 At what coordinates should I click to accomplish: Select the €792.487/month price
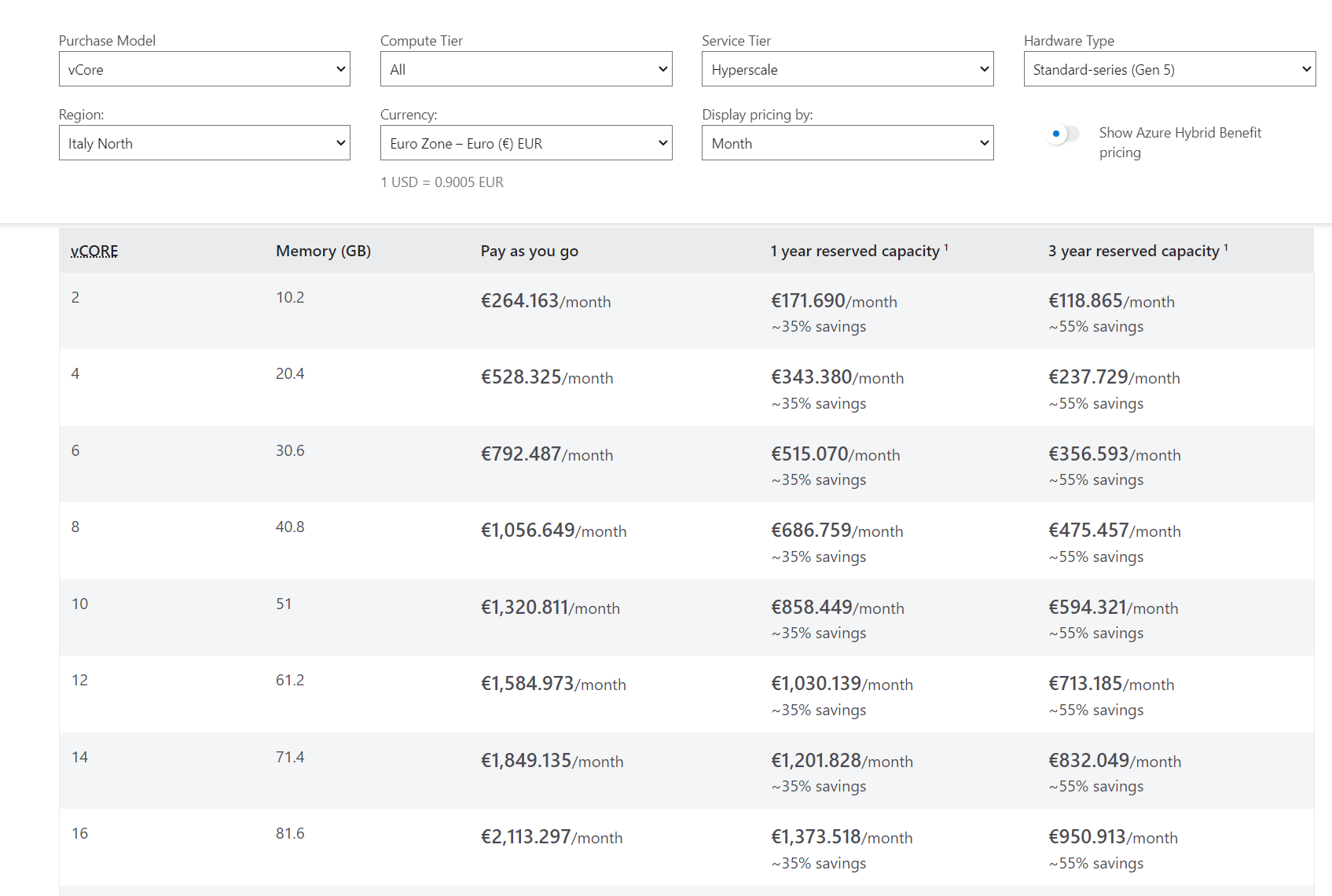tap(547, 454)
